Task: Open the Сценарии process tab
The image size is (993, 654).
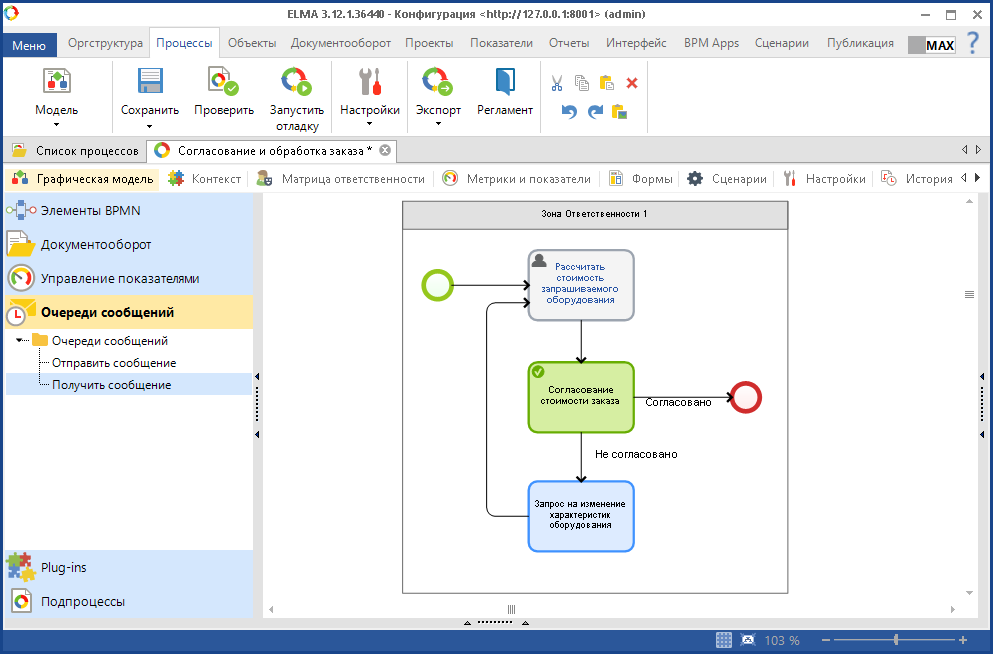Action: pos(727,179)
